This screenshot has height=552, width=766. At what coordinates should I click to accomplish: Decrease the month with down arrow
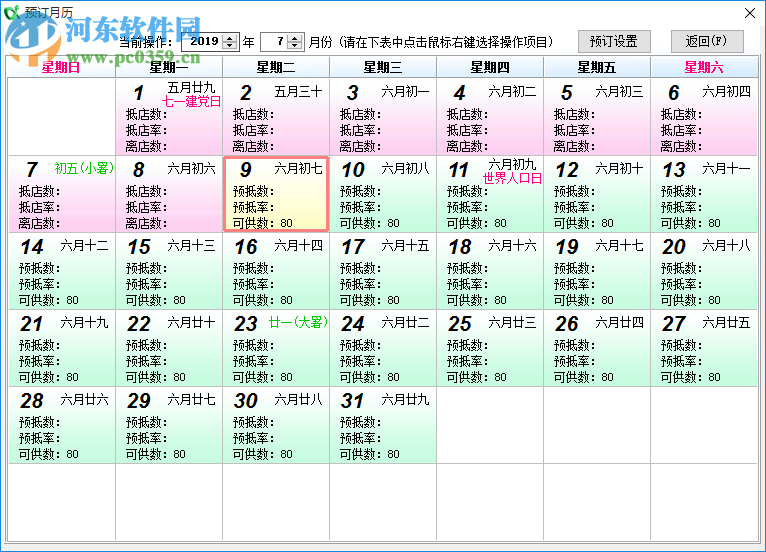294,45
